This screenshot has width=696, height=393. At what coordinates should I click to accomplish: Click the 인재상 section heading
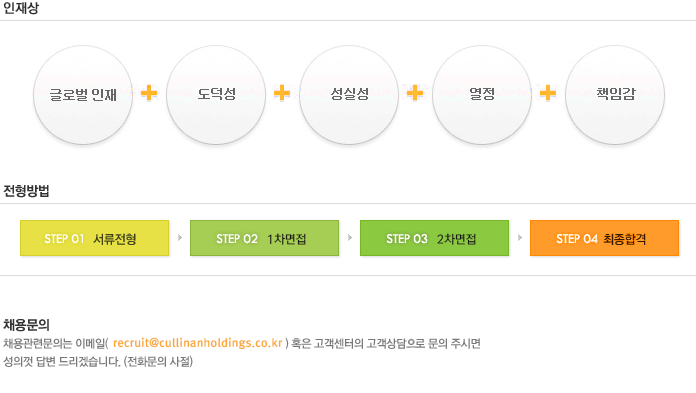click(x=21, y=8)
